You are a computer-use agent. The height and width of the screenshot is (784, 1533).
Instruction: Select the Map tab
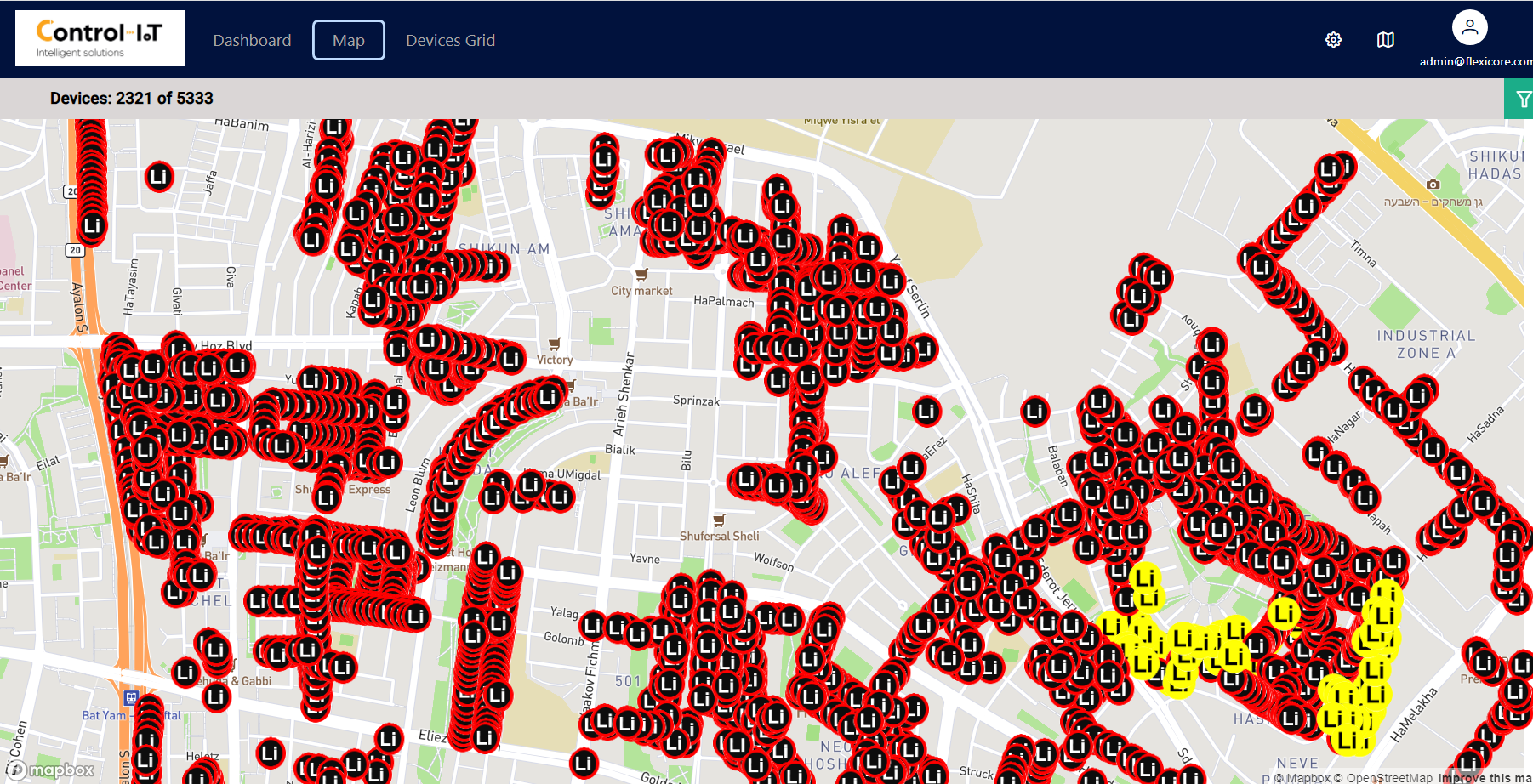click(x=348, y=40)
